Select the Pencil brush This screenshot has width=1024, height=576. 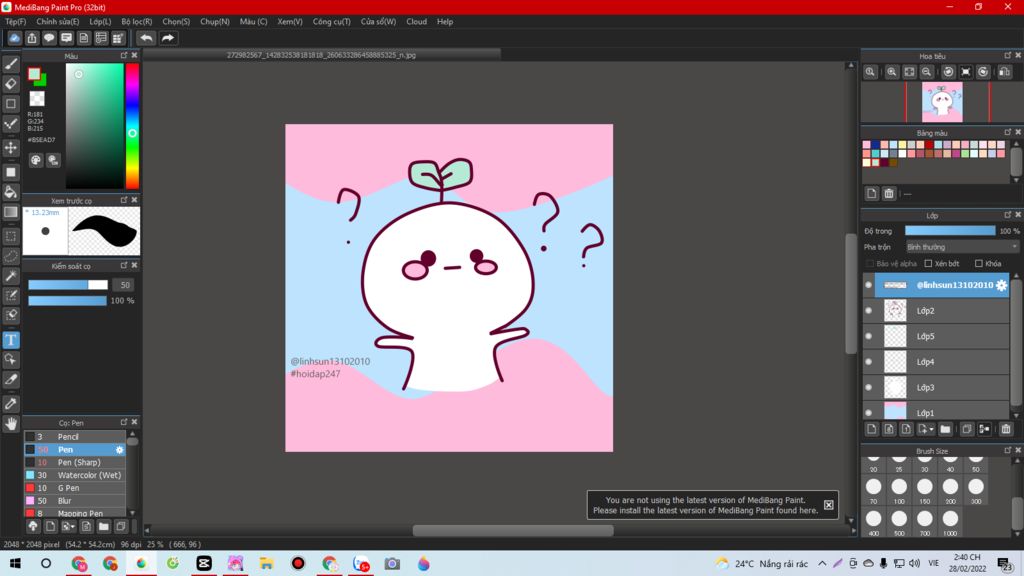74,437
